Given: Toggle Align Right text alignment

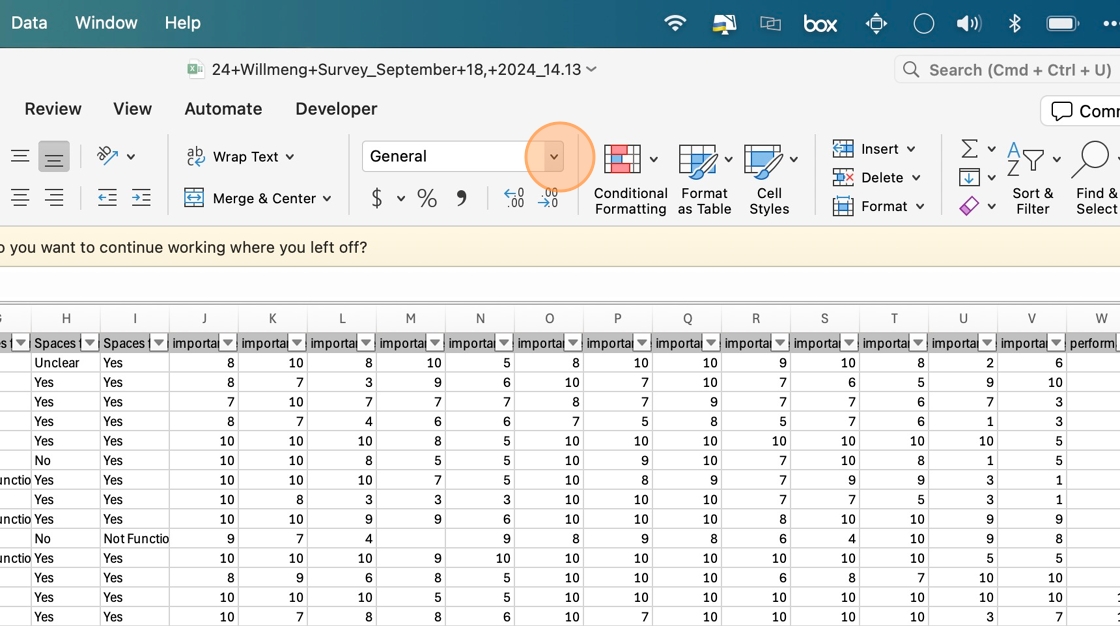Looking at the screenshot, I should point(54,198).
